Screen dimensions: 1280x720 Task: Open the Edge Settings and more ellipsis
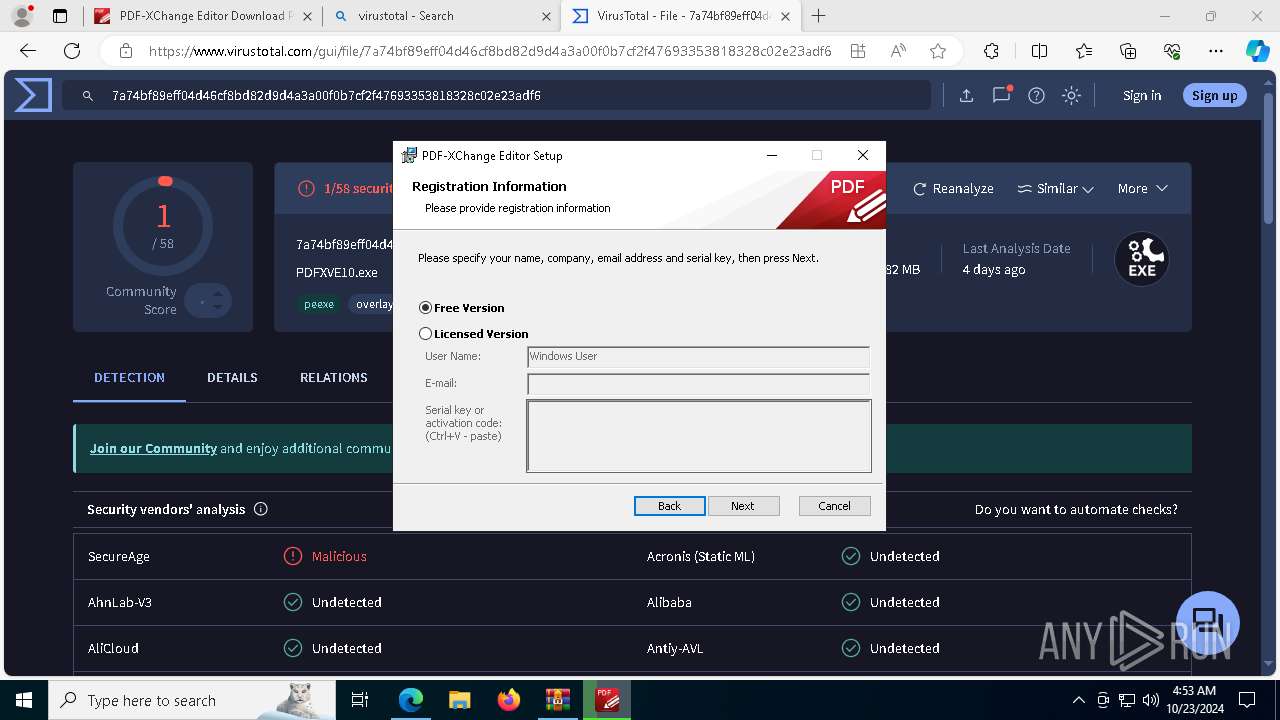click(x=1216, y=51)
